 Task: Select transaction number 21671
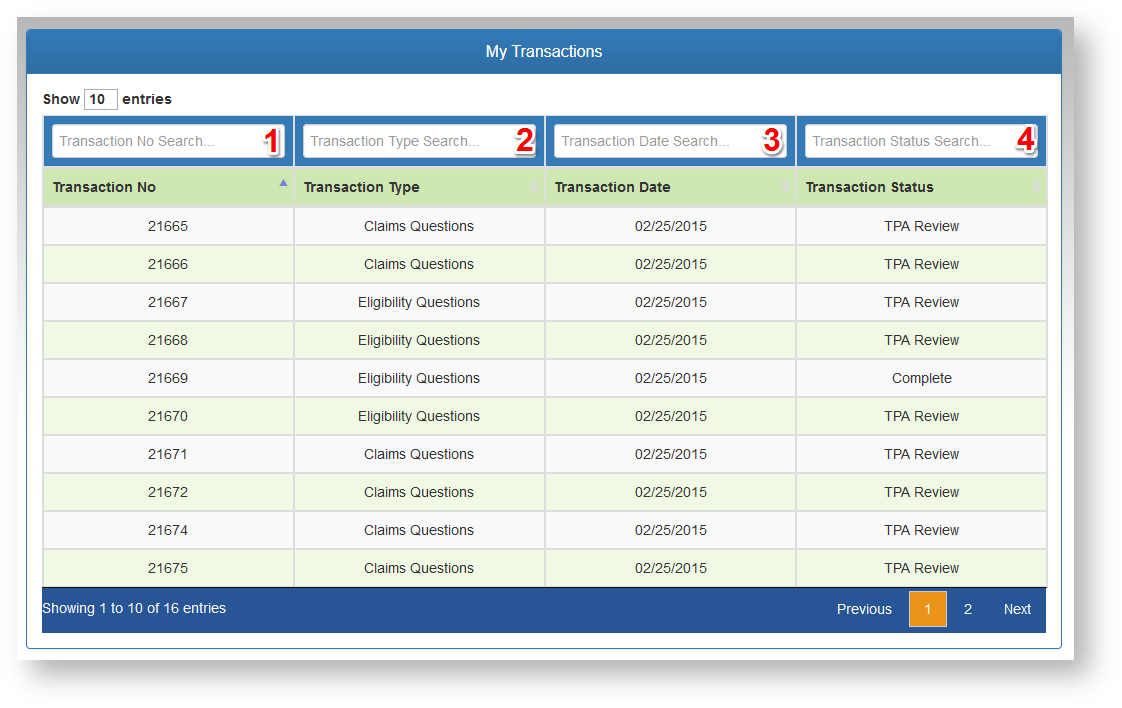pyautogui.click(x=168, y=454)
